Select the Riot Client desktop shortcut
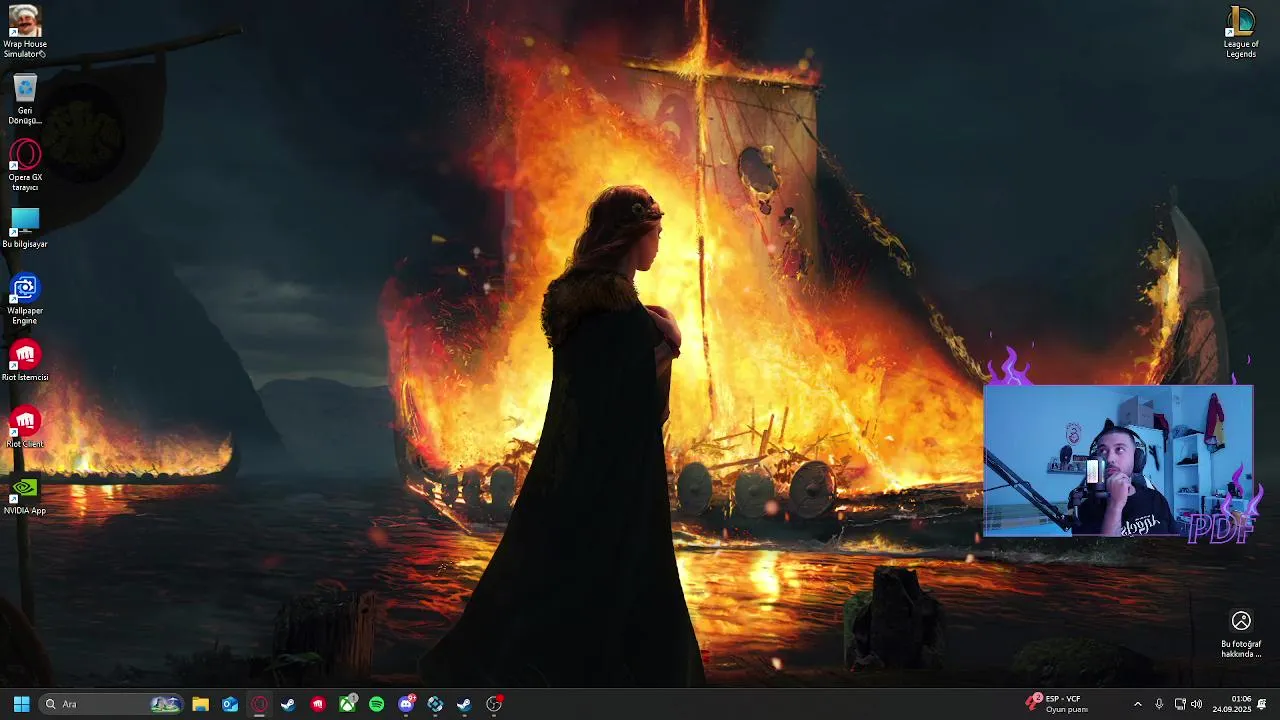Screen dimensions: 1280x720 (24, 428)
